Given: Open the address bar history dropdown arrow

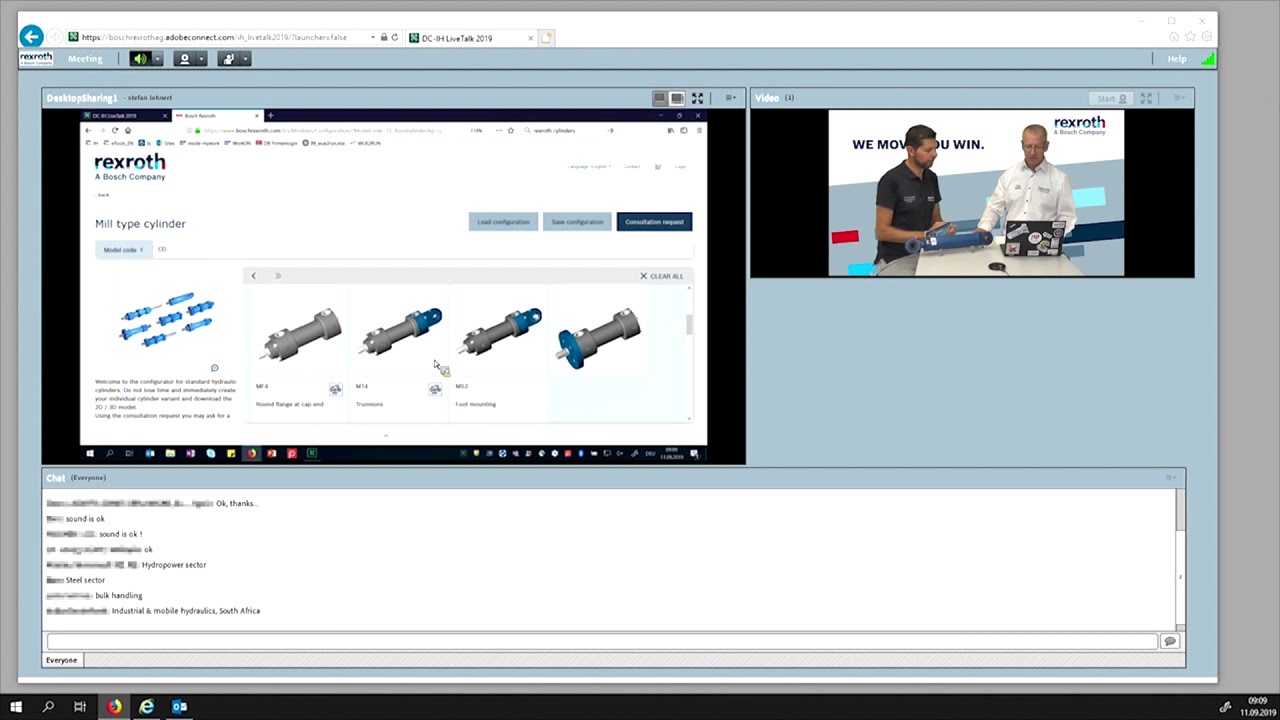Looking at the screenshot, I should pyautogui.click(x=373, y=38).
